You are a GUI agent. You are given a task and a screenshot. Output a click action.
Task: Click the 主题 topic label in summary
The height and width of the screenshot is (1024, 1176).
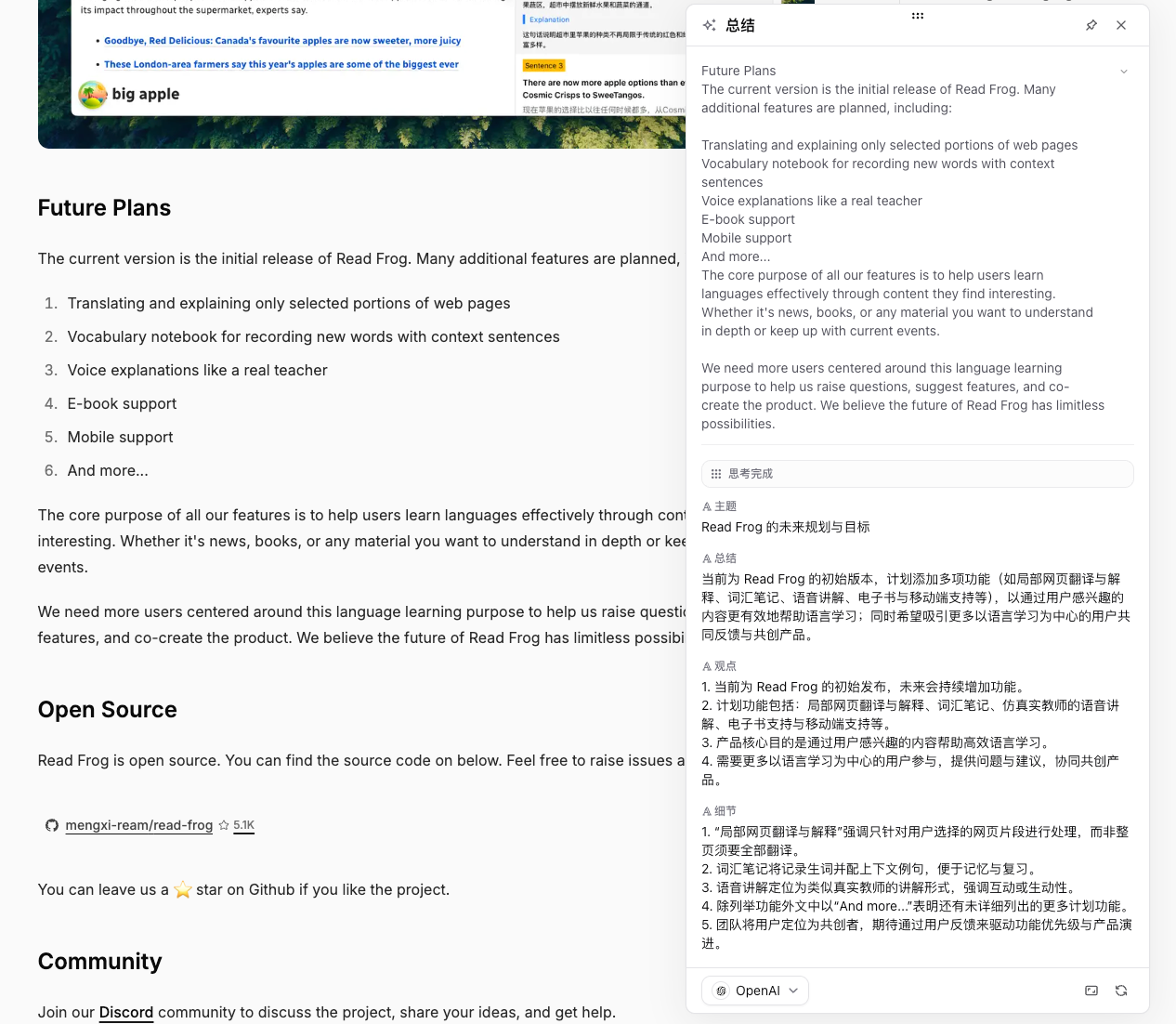(725, 506)
